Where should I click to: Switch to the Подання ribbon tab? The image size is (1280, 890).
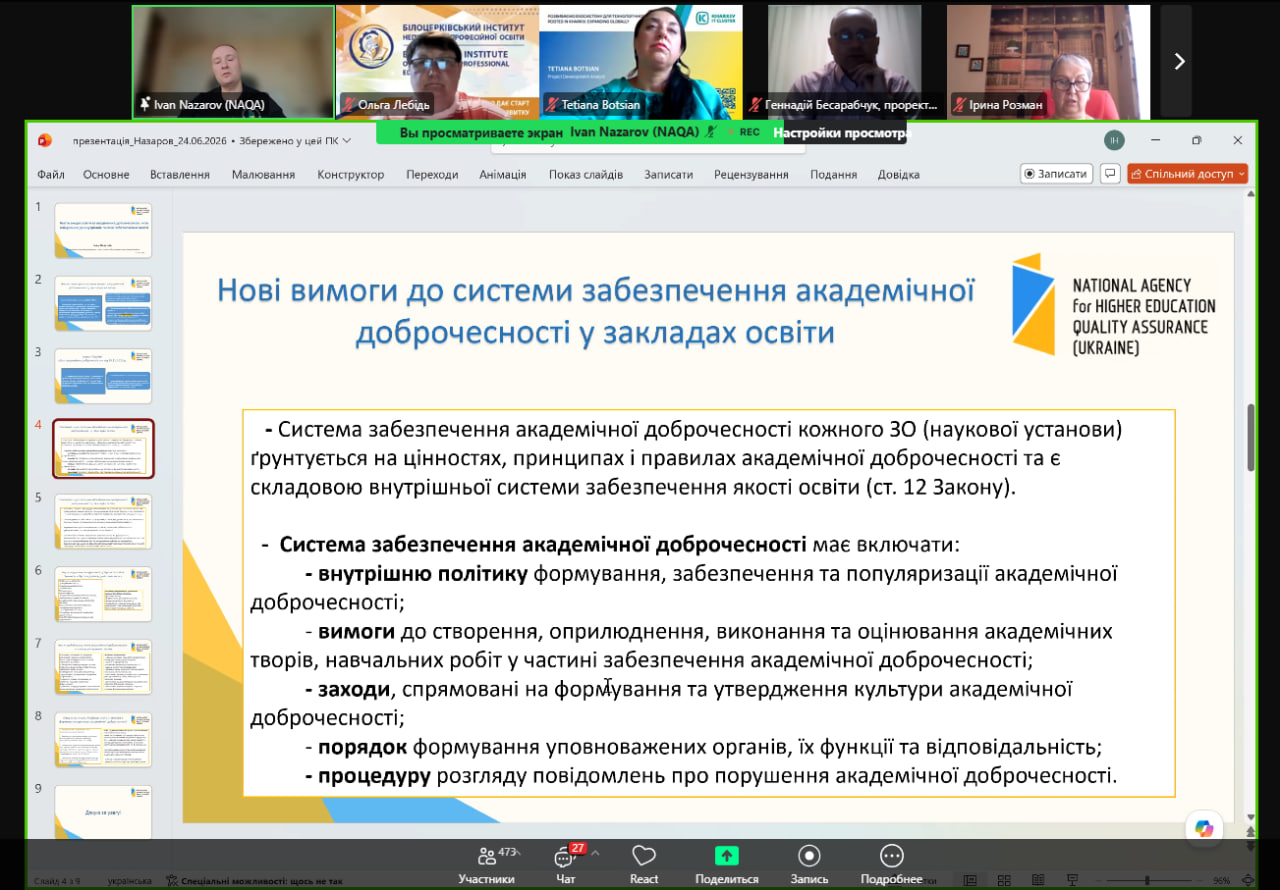834,174
